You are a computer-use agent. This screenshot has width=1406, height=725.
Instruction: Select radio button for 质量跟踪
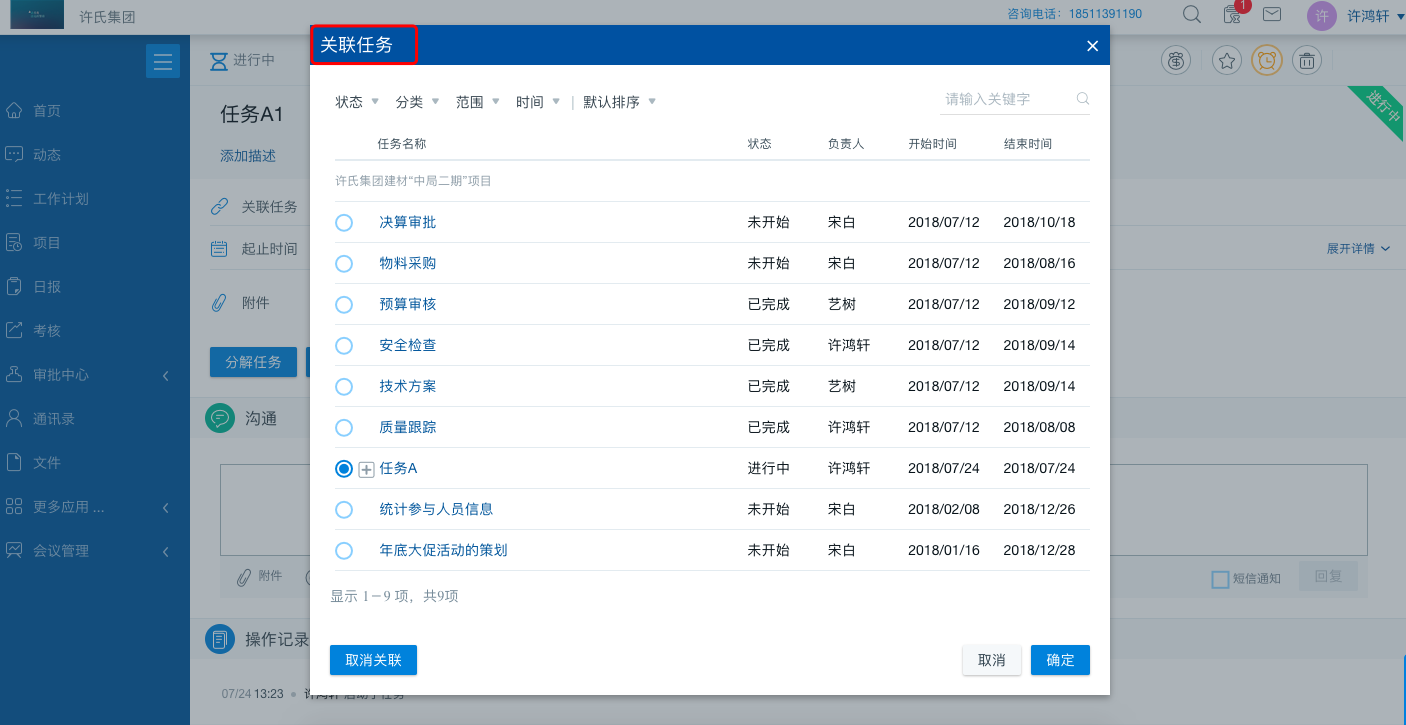[344, 427]
